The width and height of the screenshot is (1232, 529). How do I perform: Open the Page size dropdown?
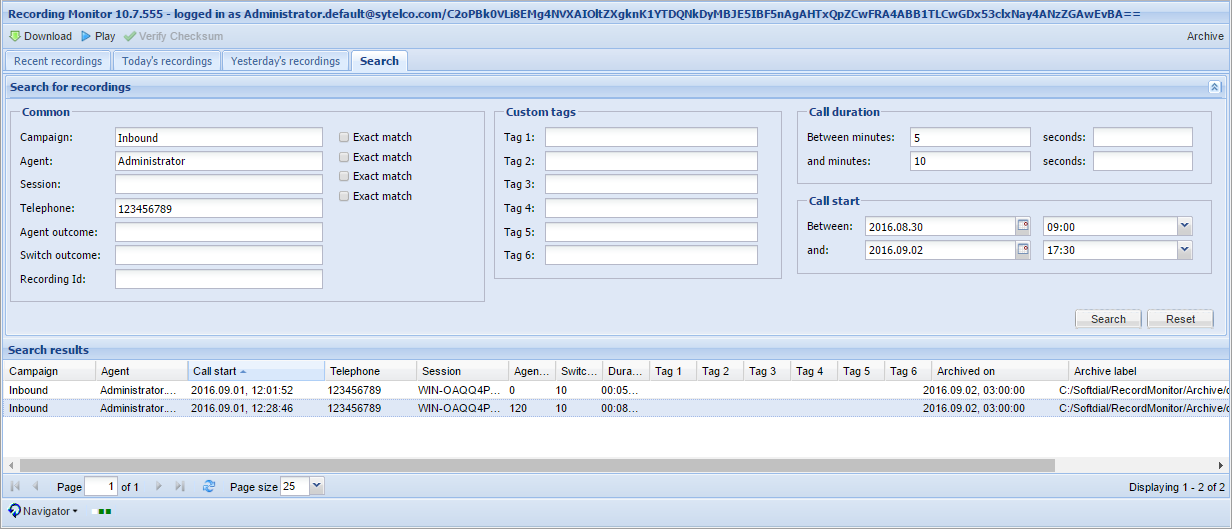tap(317, 486)
